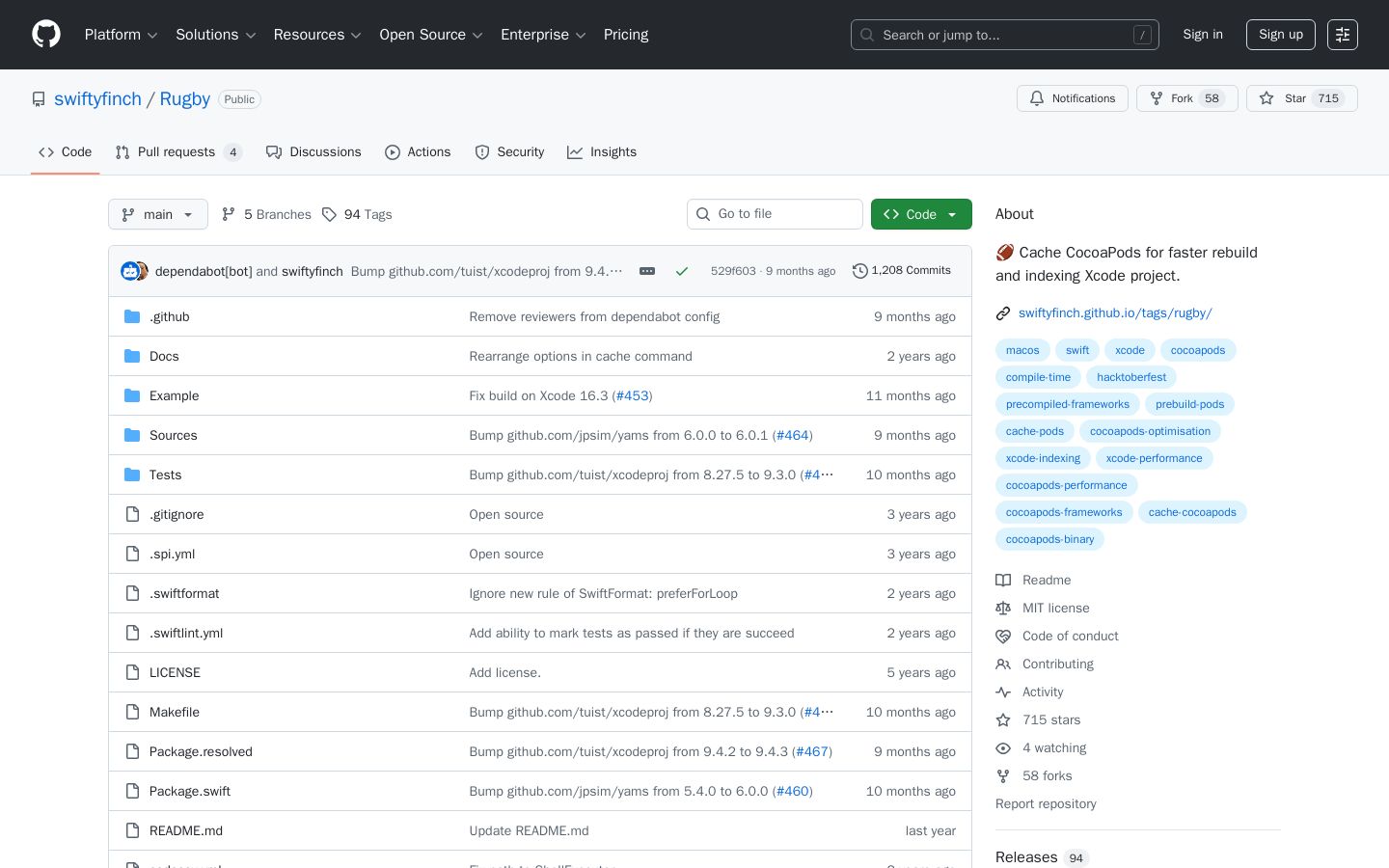The height and width of the screenshot is (868, 1389).
Task: Expand the Enterprise dropdown menu
Action: pos(543,35)
